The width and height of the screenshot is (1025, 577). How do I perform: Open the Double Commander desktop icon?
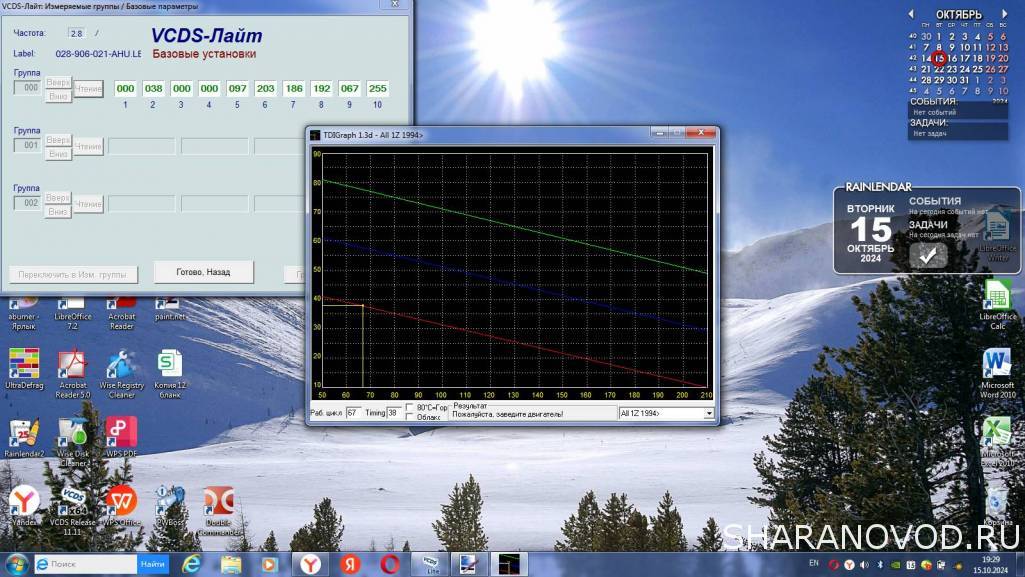(218, 500)
